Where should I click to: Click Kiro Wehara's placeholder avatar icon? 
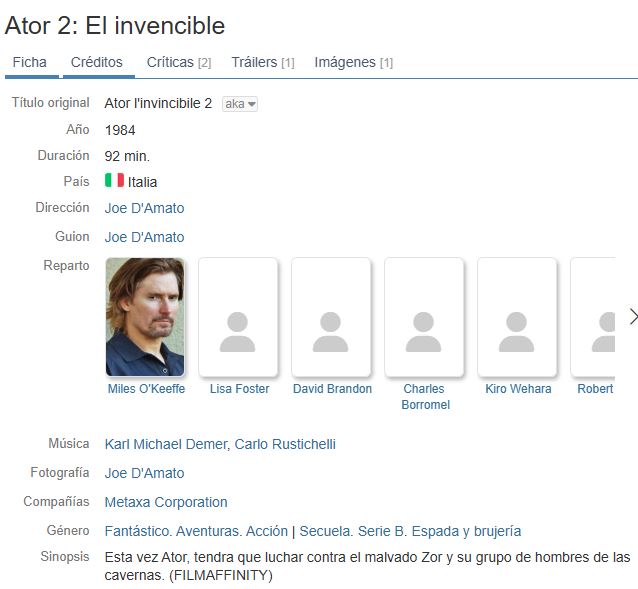[x=516, y=332]
